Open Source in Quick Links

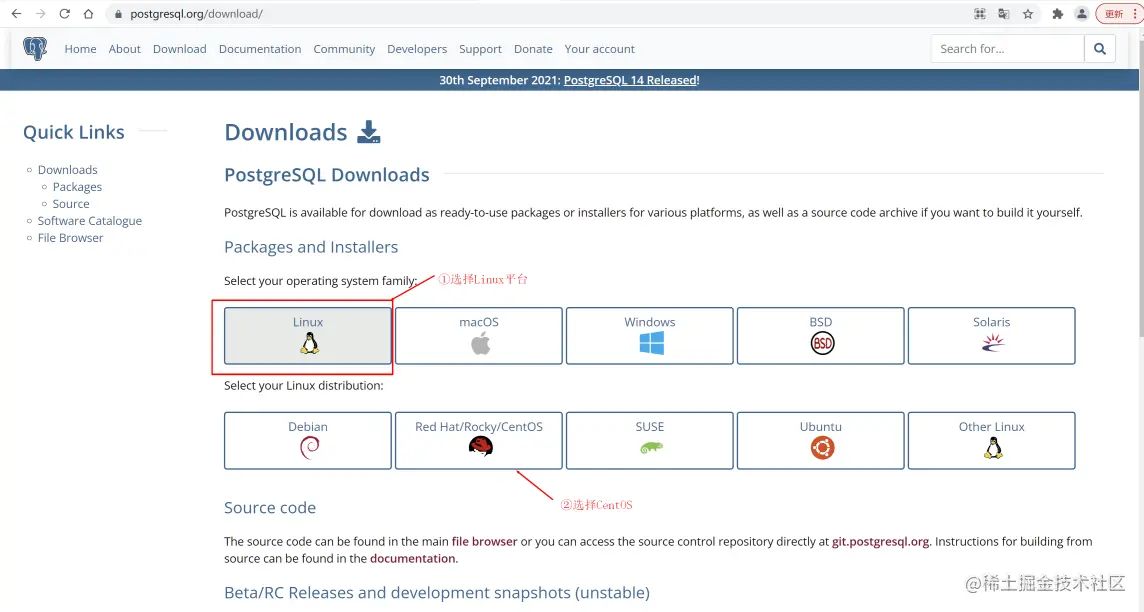[x=71, y=204]
